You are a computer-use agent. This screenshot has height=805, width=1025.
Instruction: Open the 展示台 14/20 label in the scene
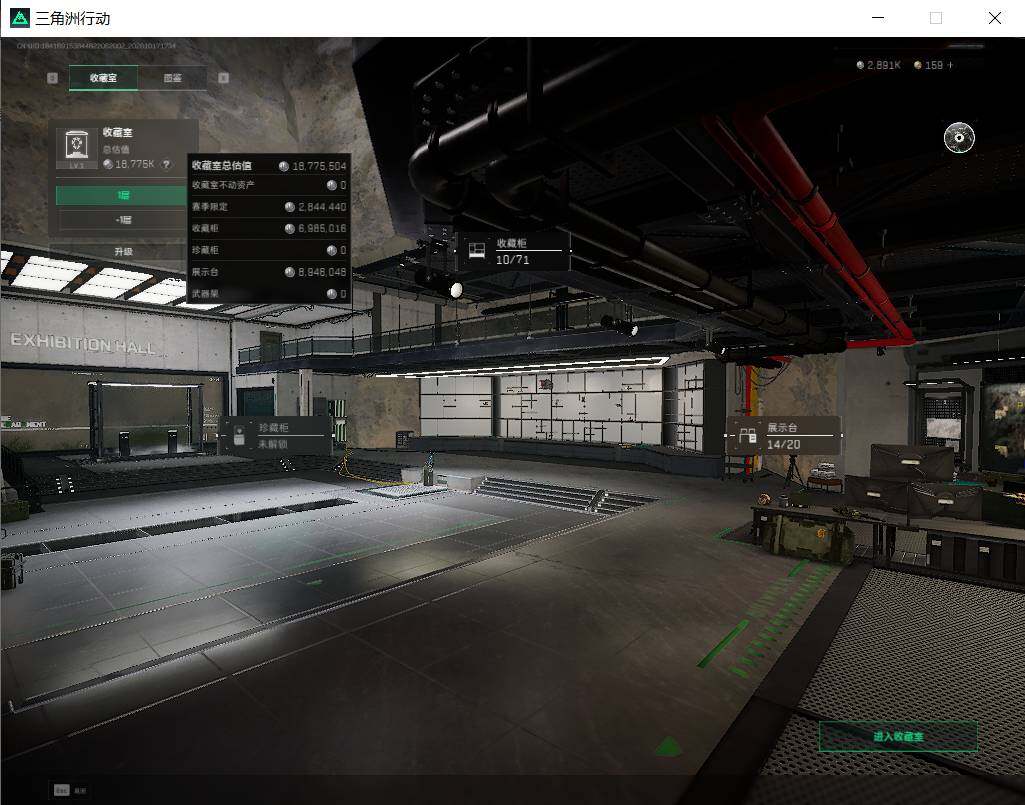(x=784, y=436)
